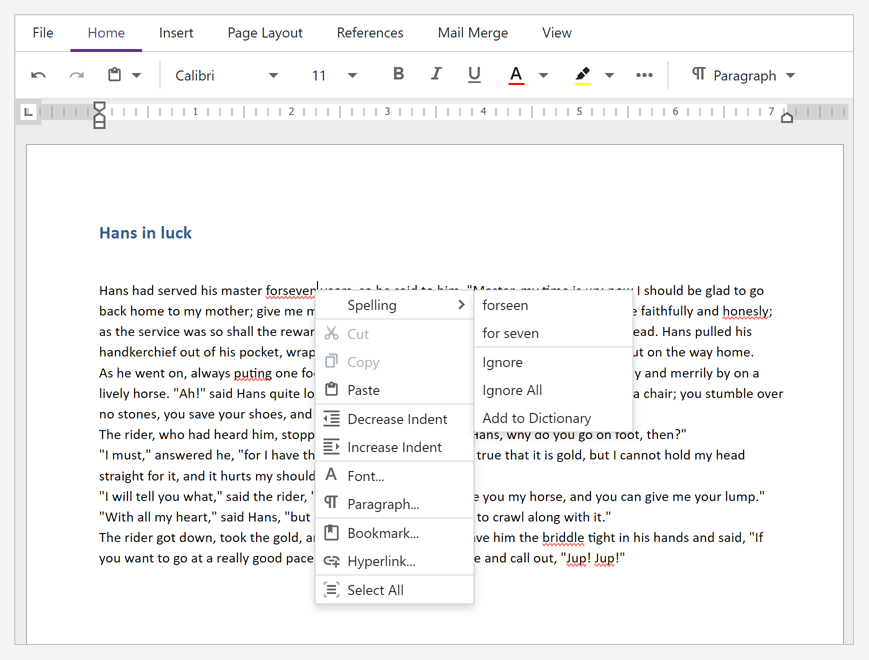Click the Undo arrow icon

click(x=38, y=74)
